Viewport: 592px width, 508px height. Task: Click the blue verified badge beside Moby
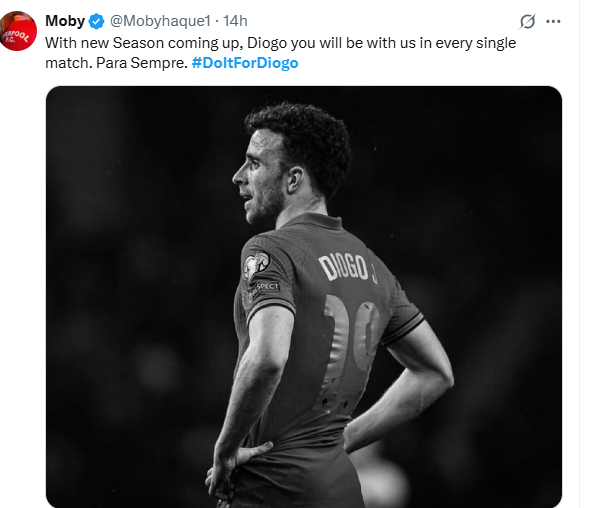pos(96,21)
